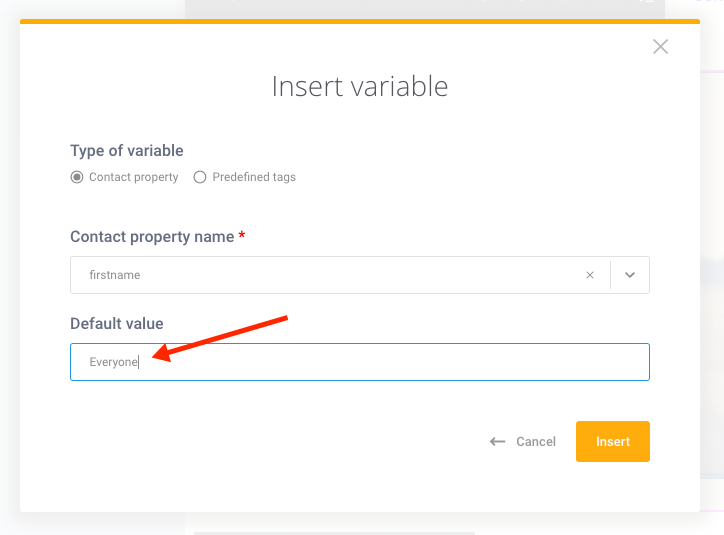The width and height of the screenshot is (724, 535).
Task: Click the orange bar atop the dialog
Action: point(360,21)
